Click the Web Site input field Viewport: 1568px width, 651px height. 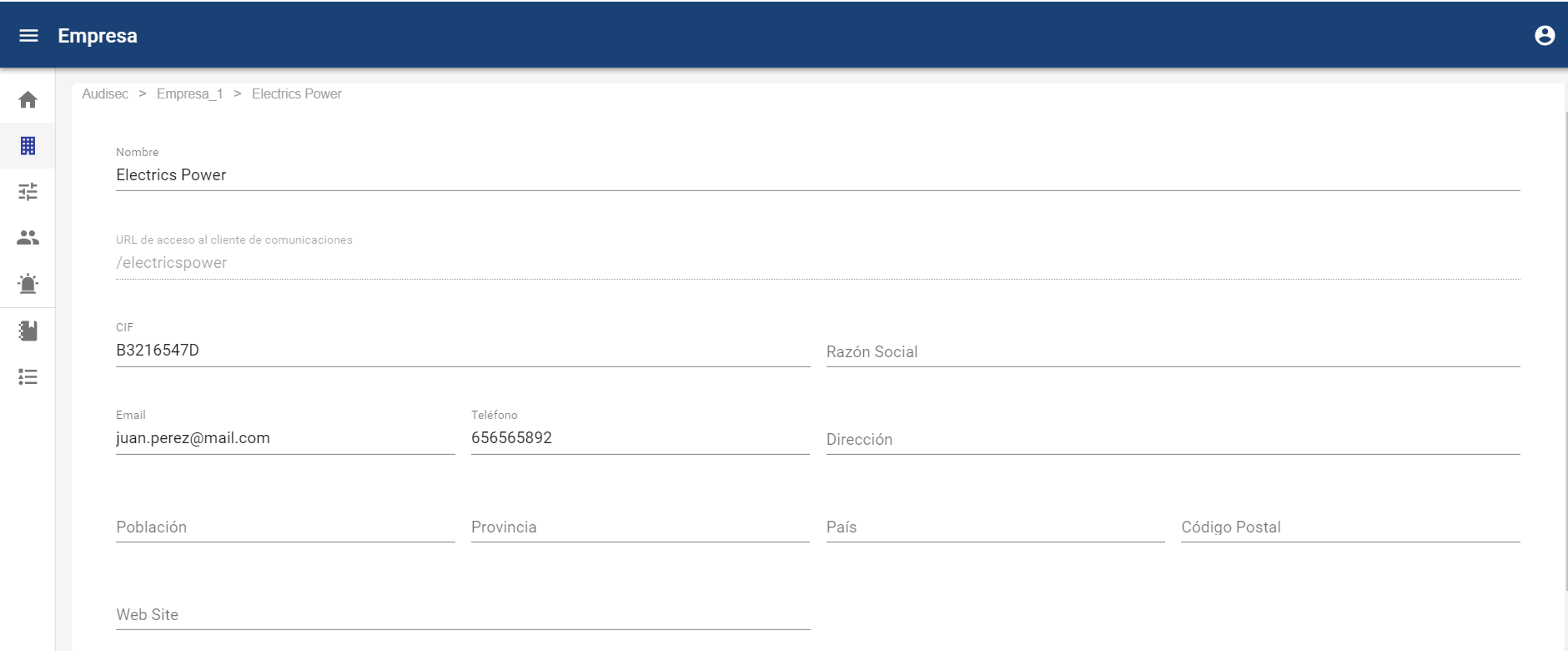coord(462,615)
